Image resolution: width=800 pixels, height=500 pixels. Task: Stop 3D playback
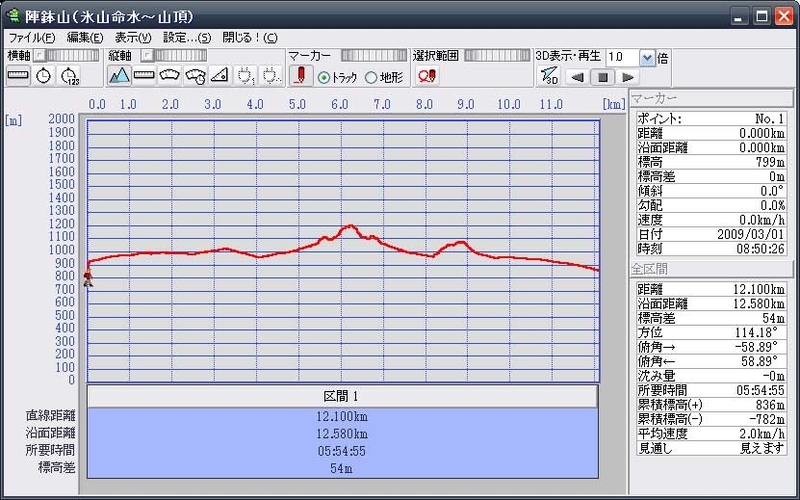(x=603, y=77)
